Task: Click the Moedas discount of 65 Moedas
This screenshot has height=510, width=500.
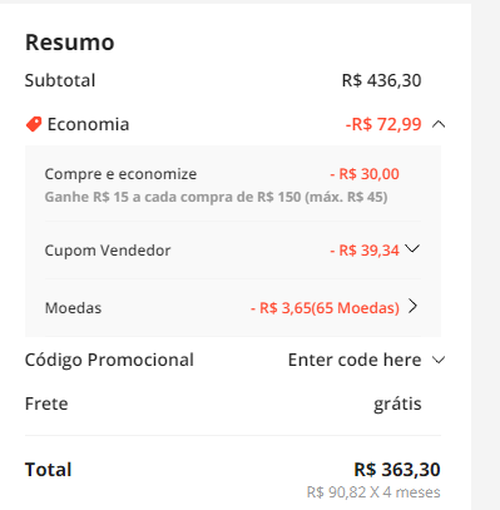Action: [325, 308]
